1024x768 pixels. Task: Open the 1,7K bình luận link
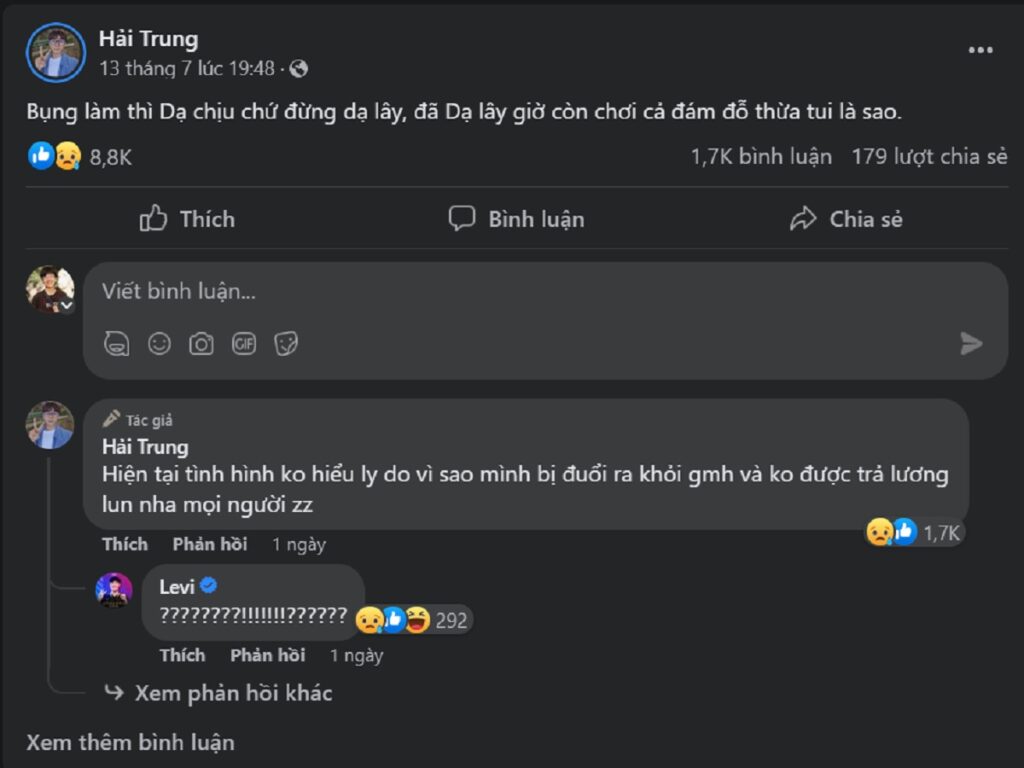761,156
